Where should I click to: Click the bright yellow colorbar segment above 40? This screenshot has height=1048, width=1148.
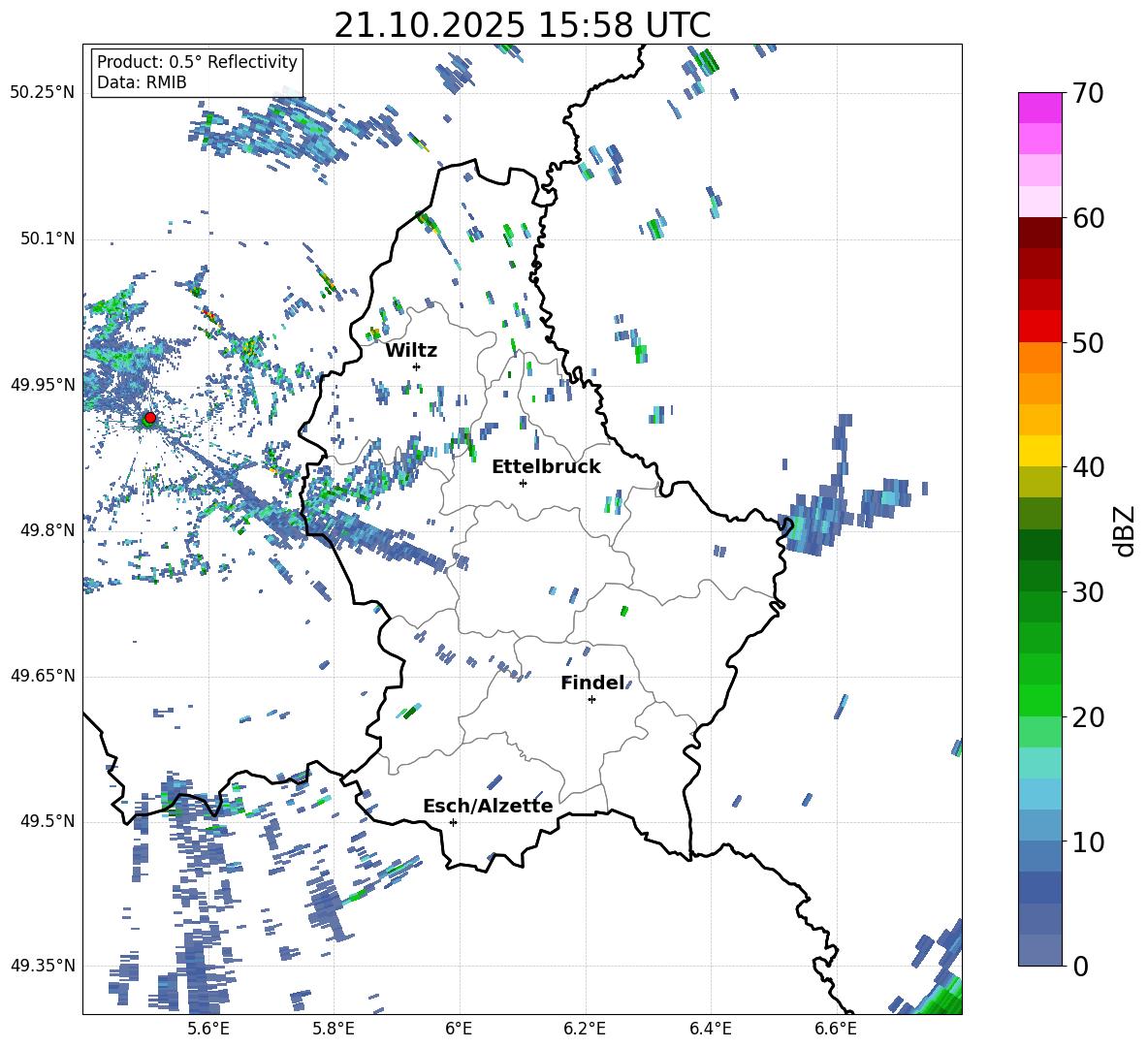1039,451
